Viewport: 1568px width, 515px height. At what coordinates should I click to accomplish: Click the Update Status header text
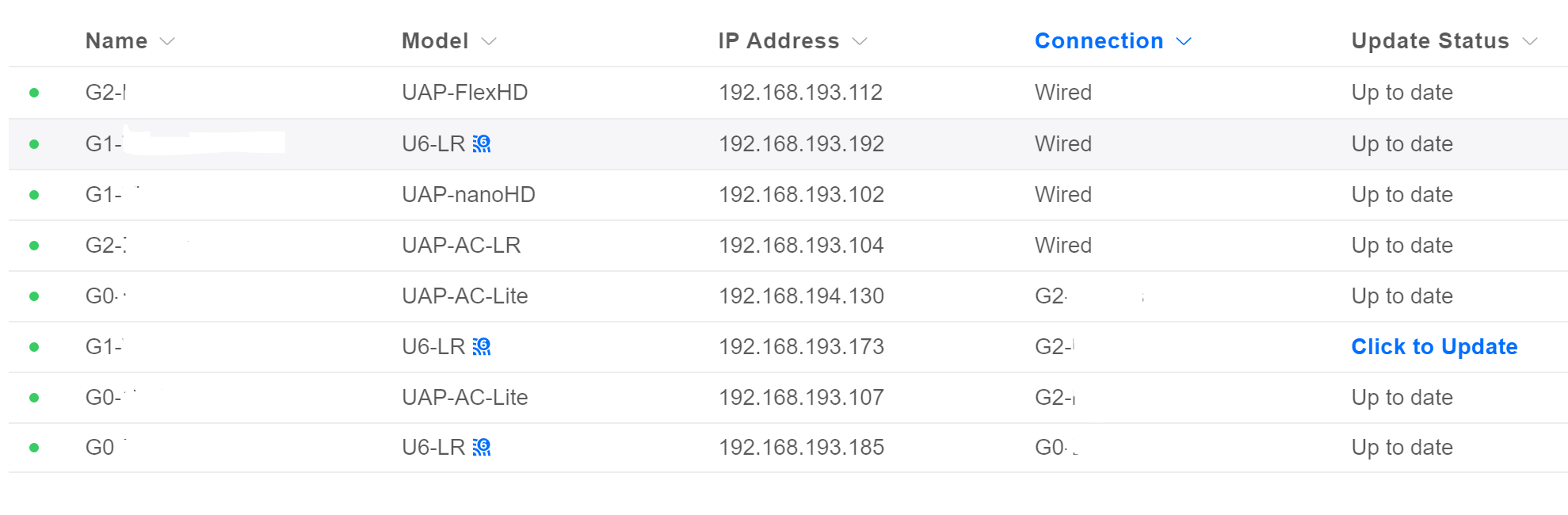[x=1429, y=41]
